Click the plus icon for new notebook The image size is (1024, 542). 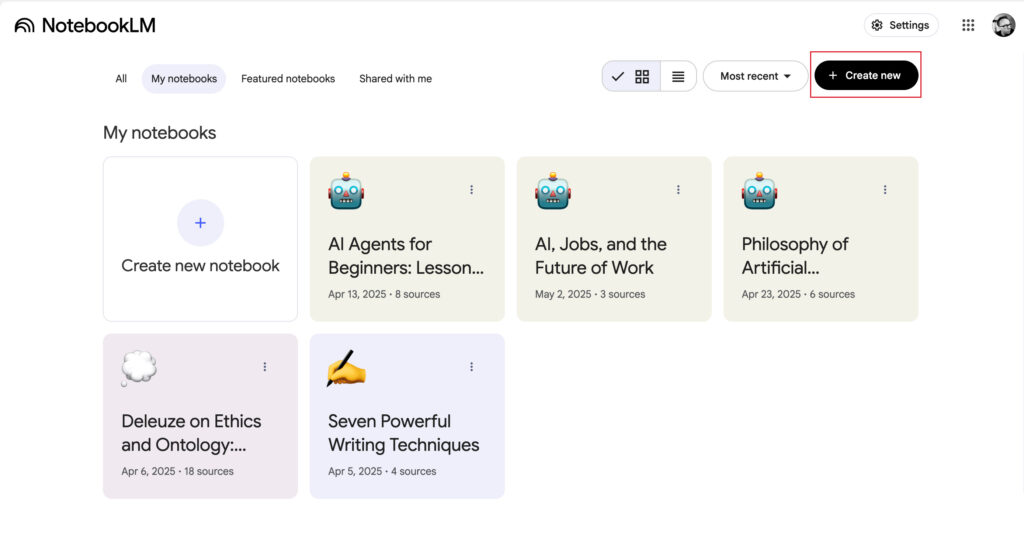[x=200, y=223]
